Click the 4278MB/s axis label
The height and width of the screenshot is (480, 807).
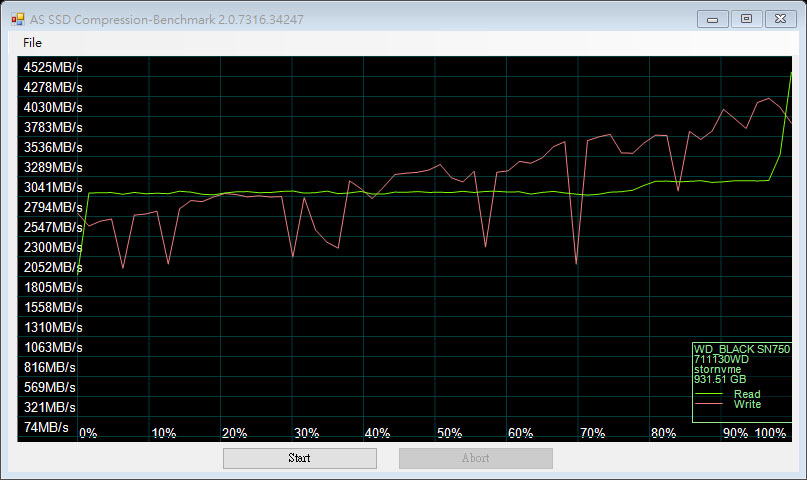coord(53,87)
